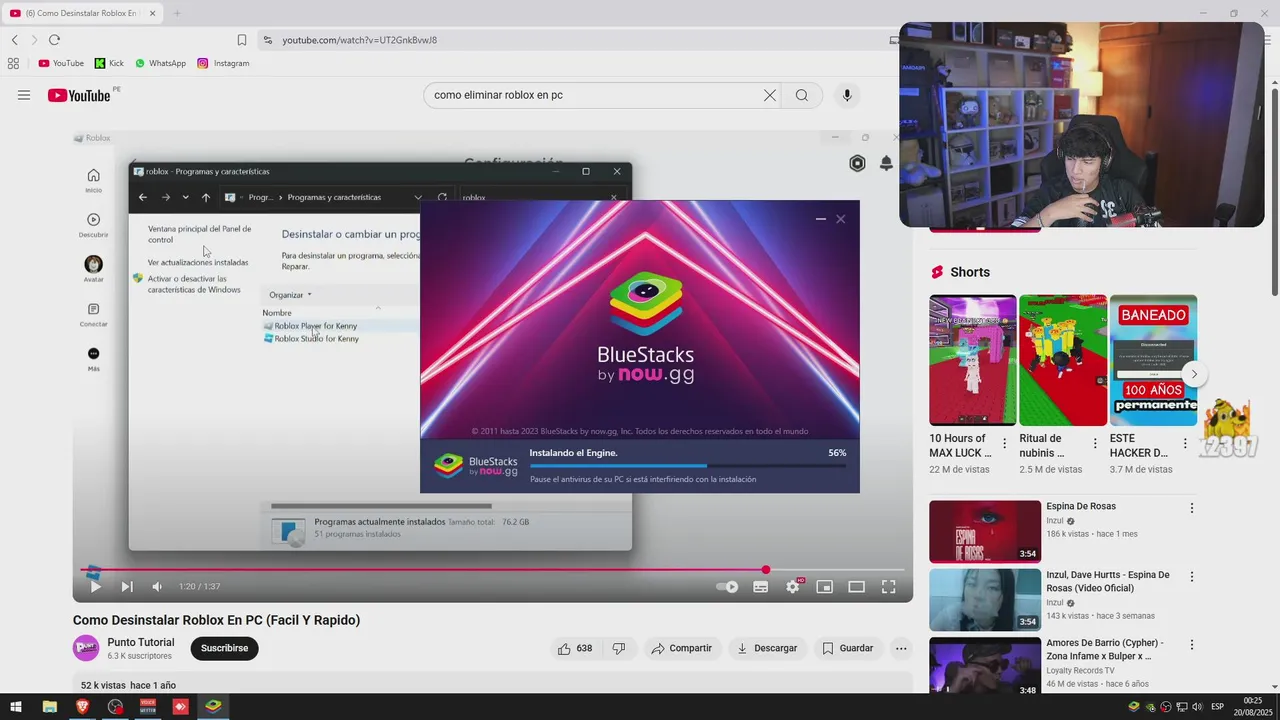Start voice search with the microphone

847,95
